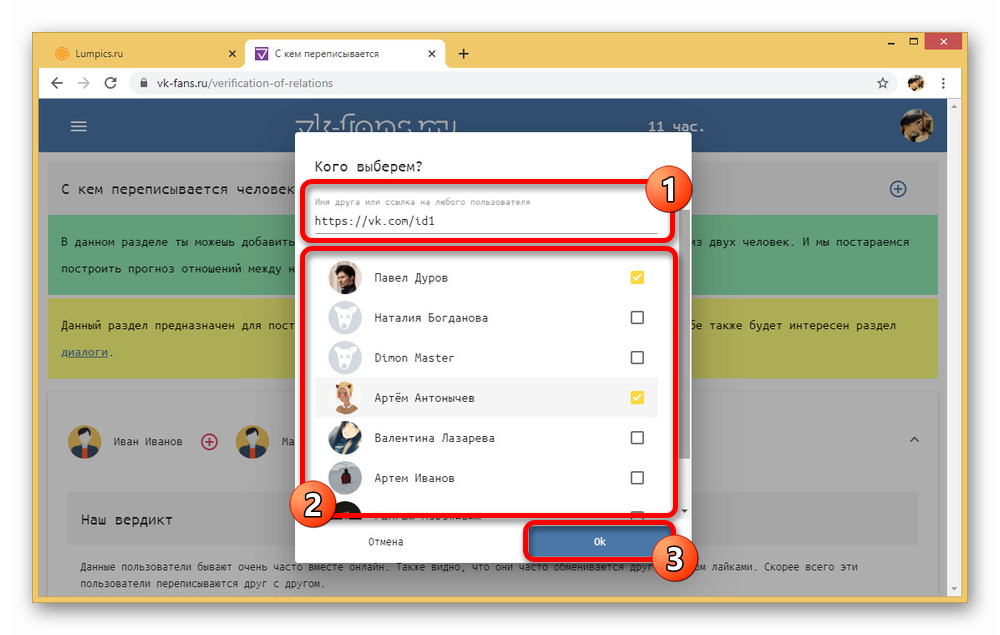
Task: Go forward in browser history
Action: pyautogui.click(x=84, y=83)
